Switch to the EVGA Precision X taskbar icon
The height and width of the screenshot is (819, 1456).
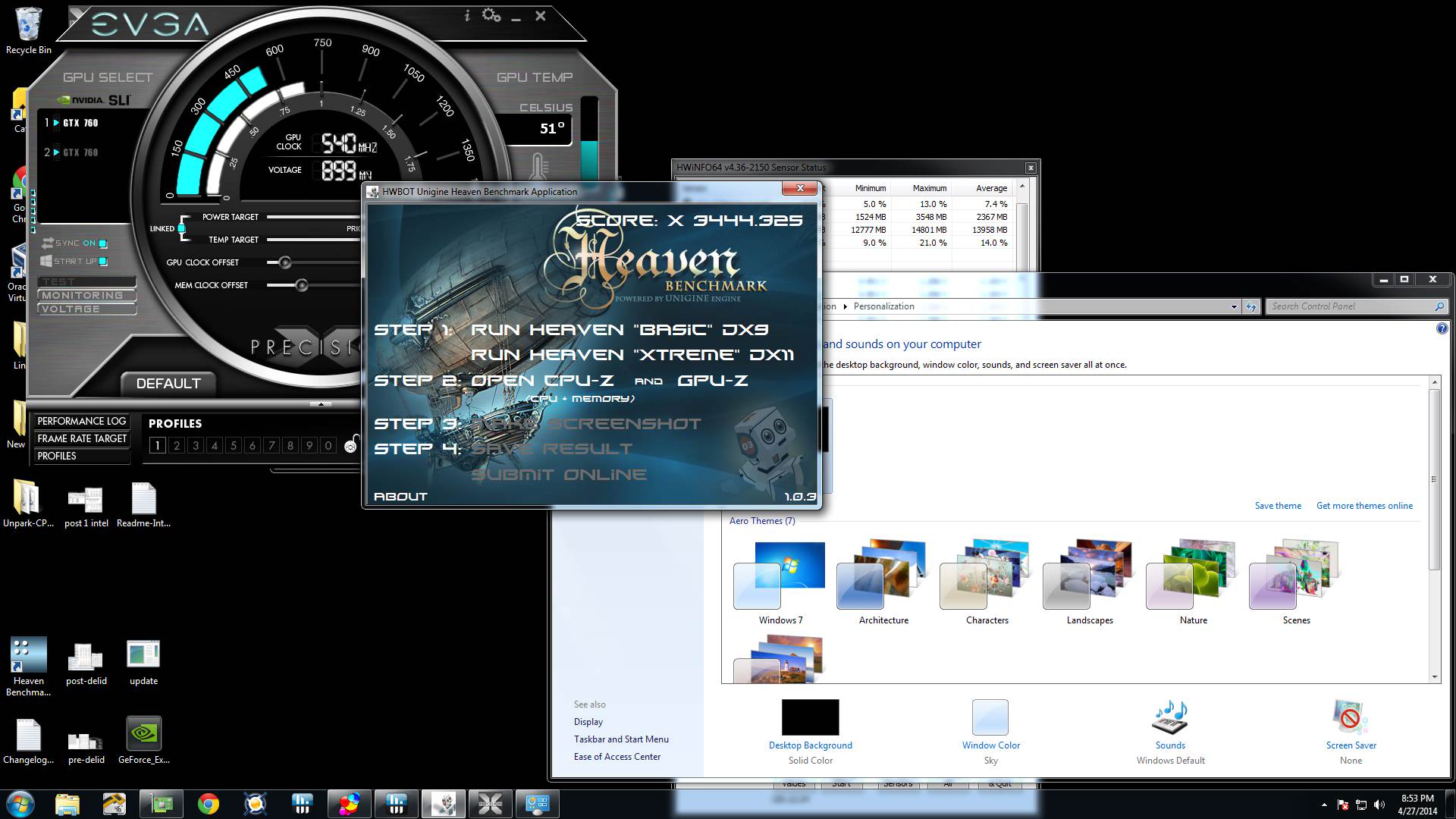(x=491, y=803)
